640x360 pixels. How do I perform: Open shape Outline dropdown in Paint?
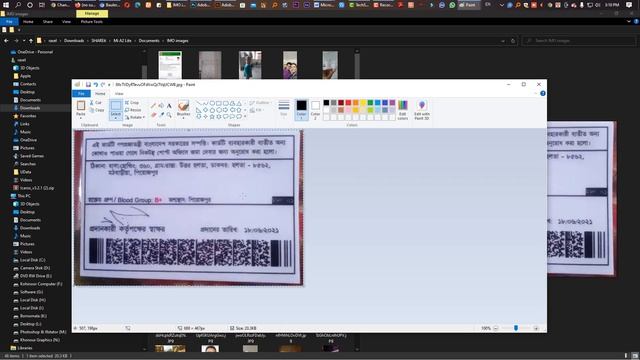[260, 103]
